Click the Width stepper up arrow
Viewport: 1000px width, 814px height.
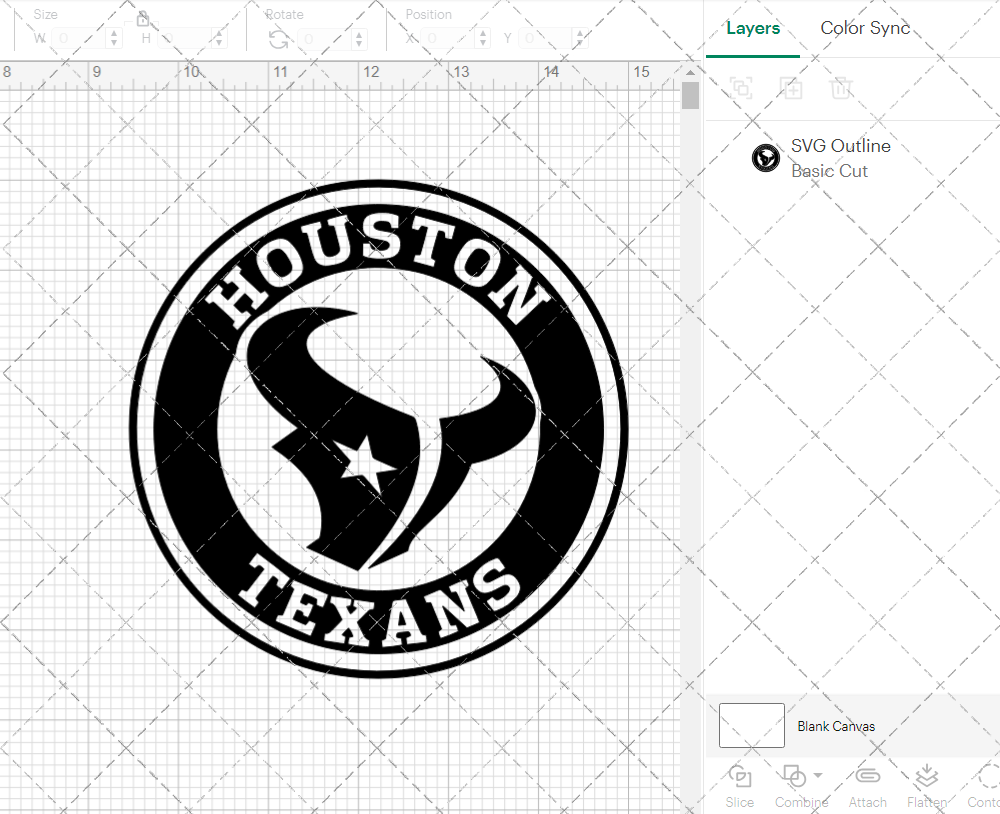pyautogui.click(x=113, y=33)
